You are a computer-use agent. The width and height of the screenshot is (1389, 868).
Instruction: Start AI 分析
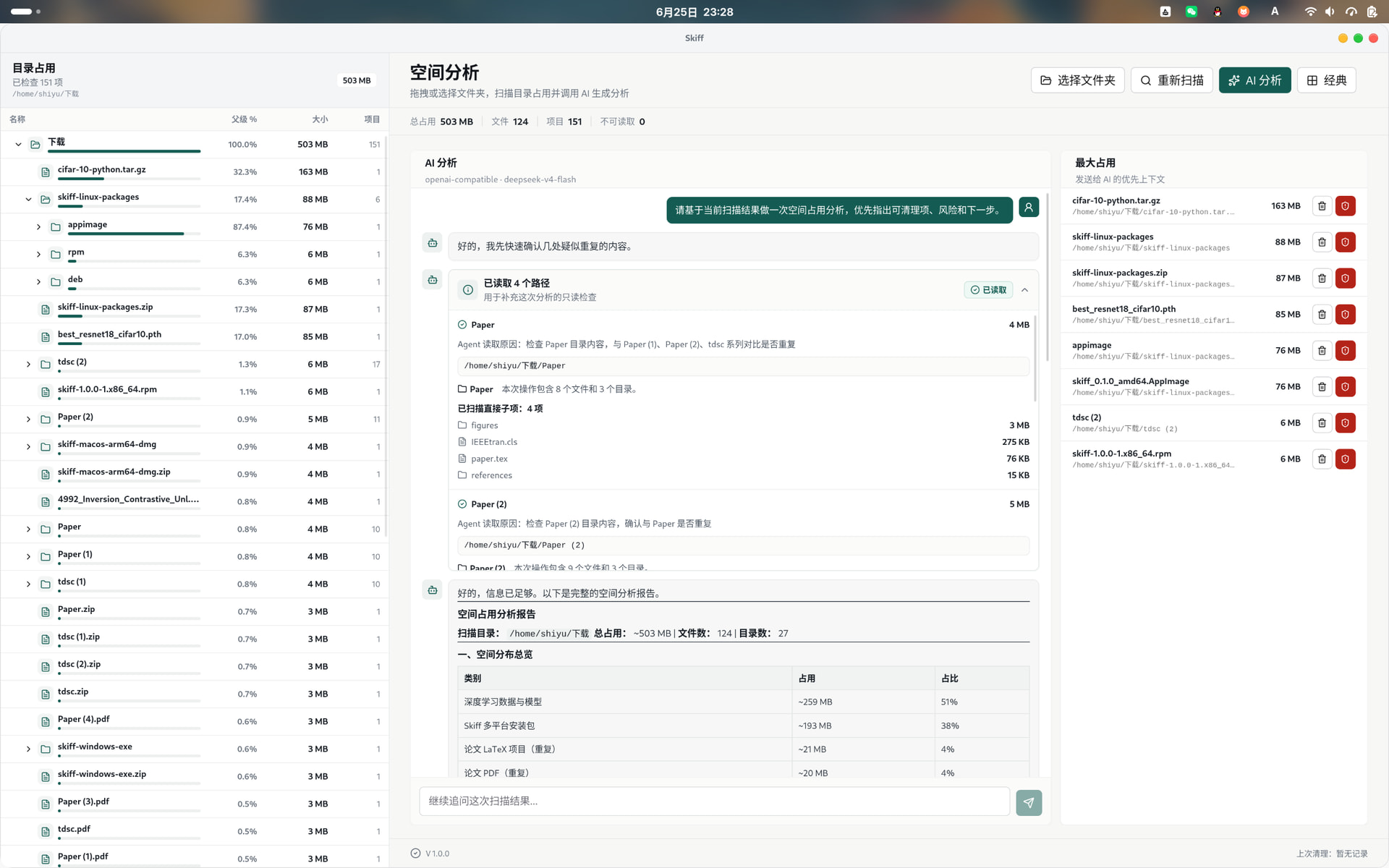coord(1254,80)
